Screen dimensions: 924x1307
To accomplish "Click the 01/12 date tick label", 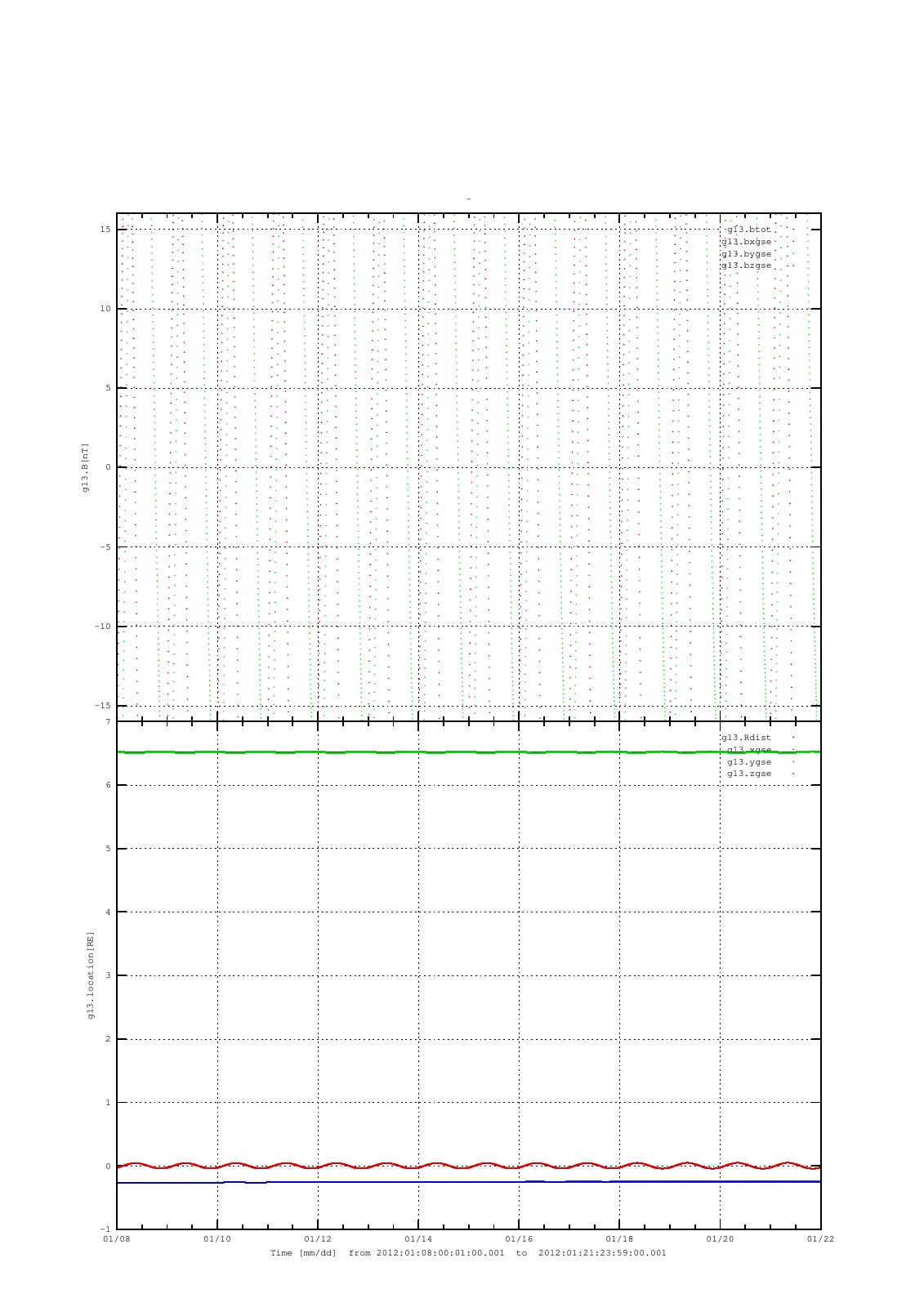I will (x=318, y=1239).
